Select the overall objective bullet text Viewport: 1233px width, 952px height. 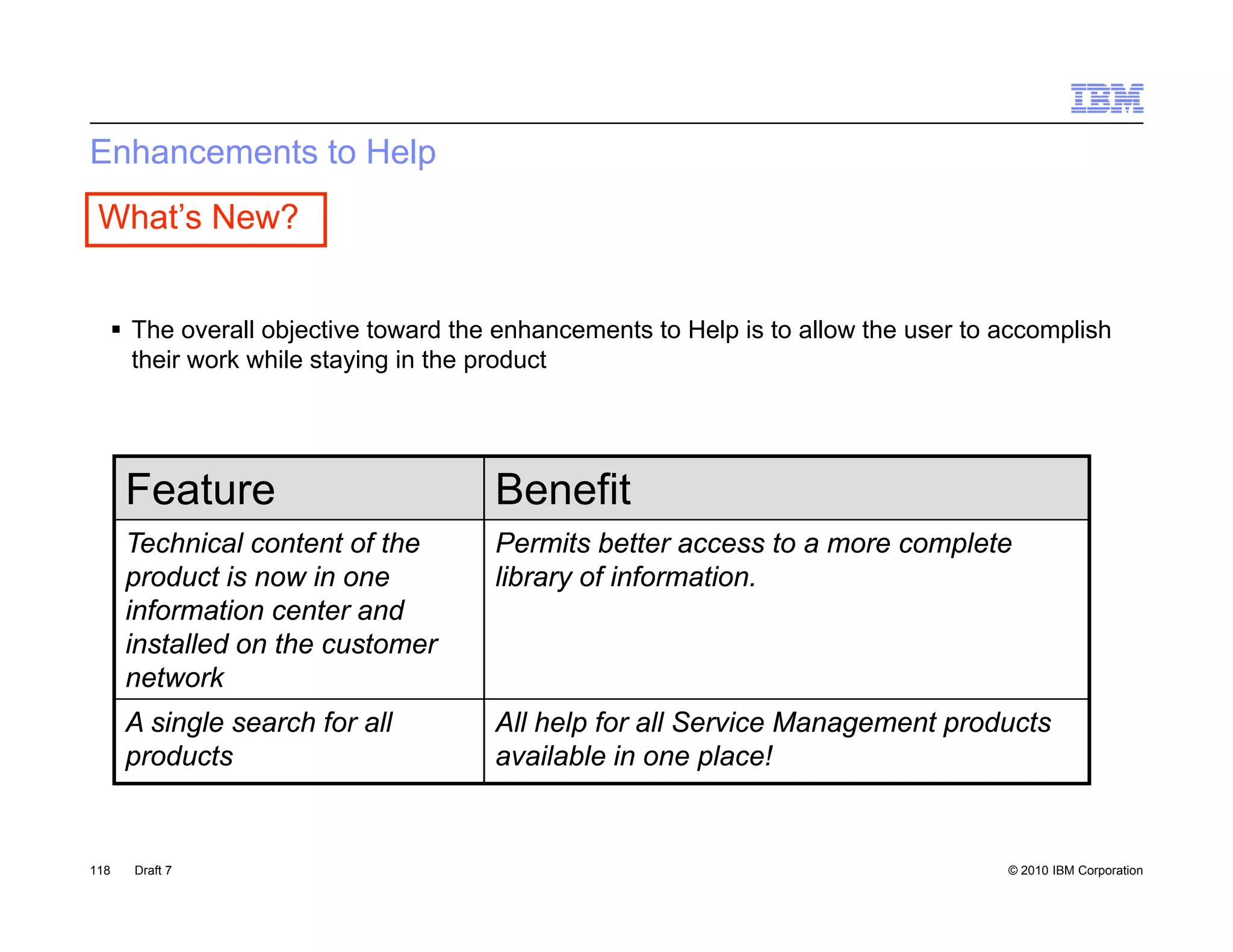(x=621, y=345)
